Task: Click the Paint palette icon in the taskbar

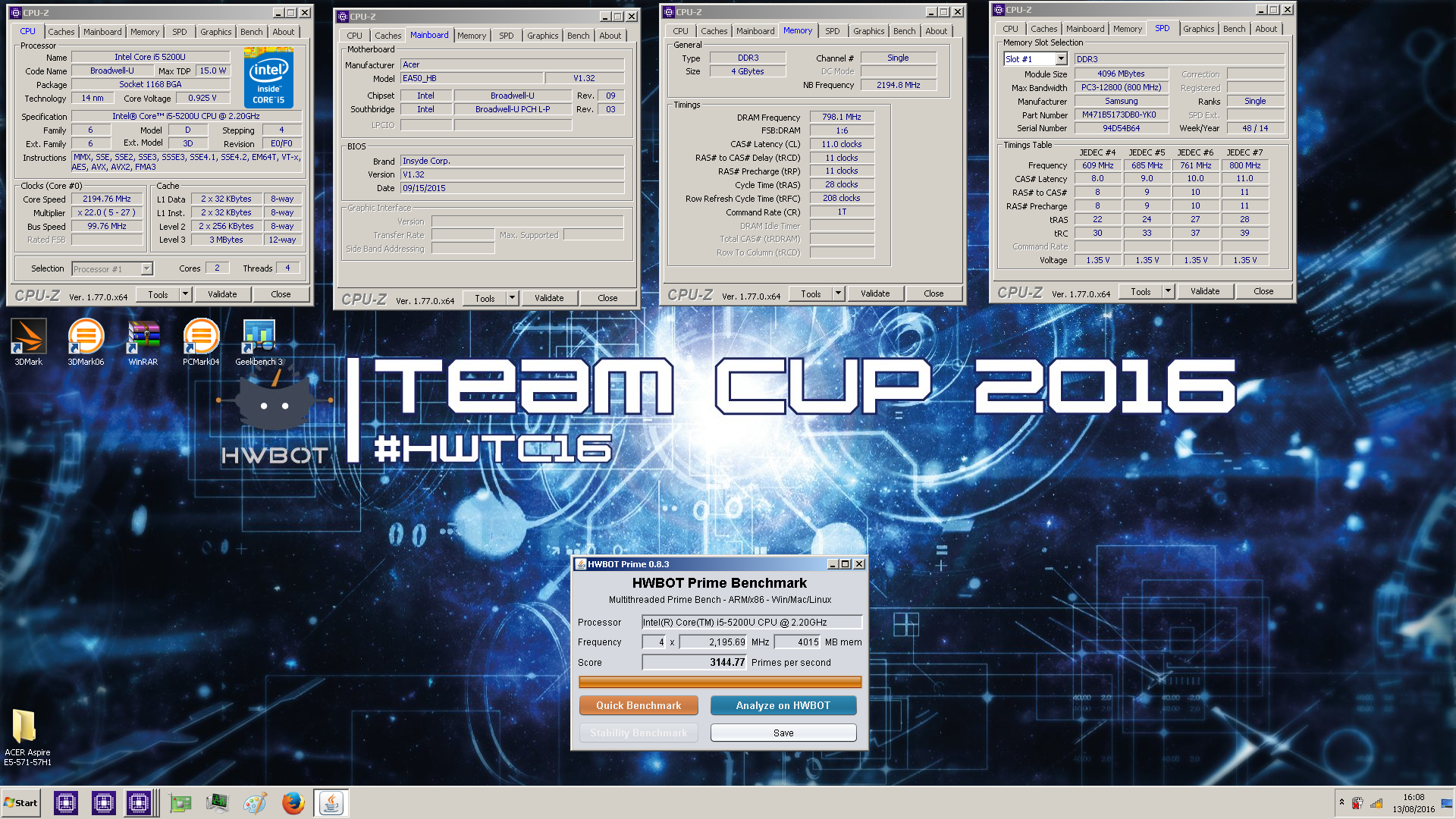Action: coord(255,802)
